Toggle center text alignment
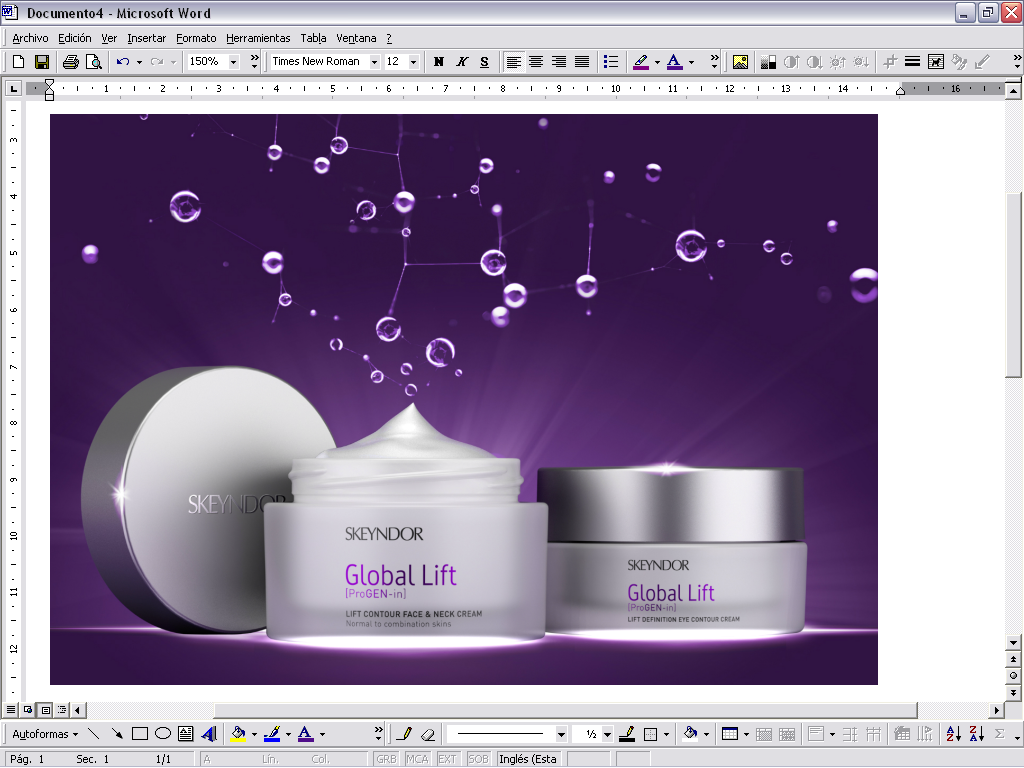The height and width of the screenshot is (768, 1024). point(536,61)
